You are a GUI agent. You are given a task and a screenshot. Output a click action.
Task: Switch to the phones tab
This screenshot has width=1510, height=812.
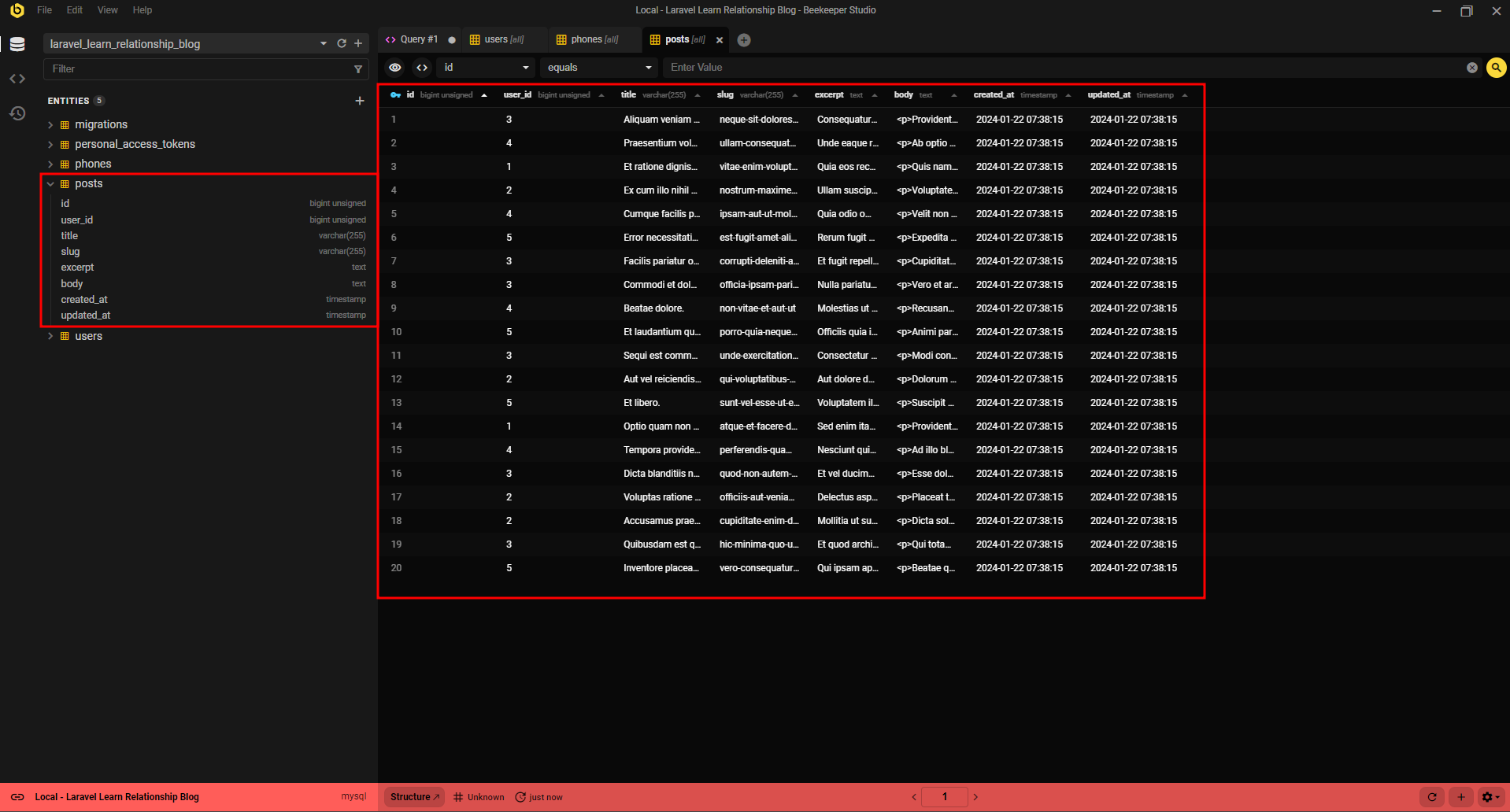pos(587,39)
